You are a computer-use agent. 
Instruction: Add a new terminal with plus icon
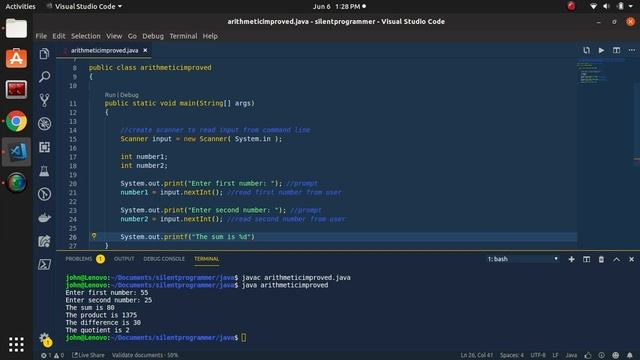[571, 259]
